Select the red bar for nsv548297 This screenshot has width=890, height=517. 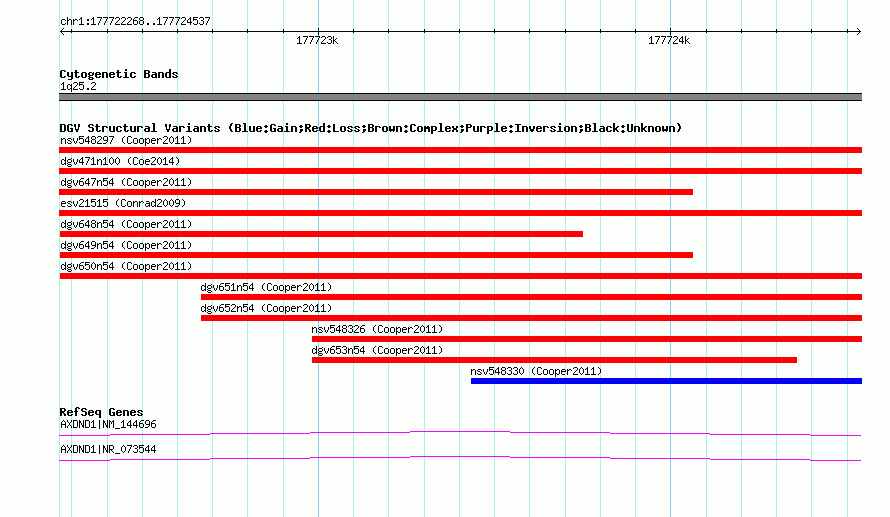click(460, 150)
